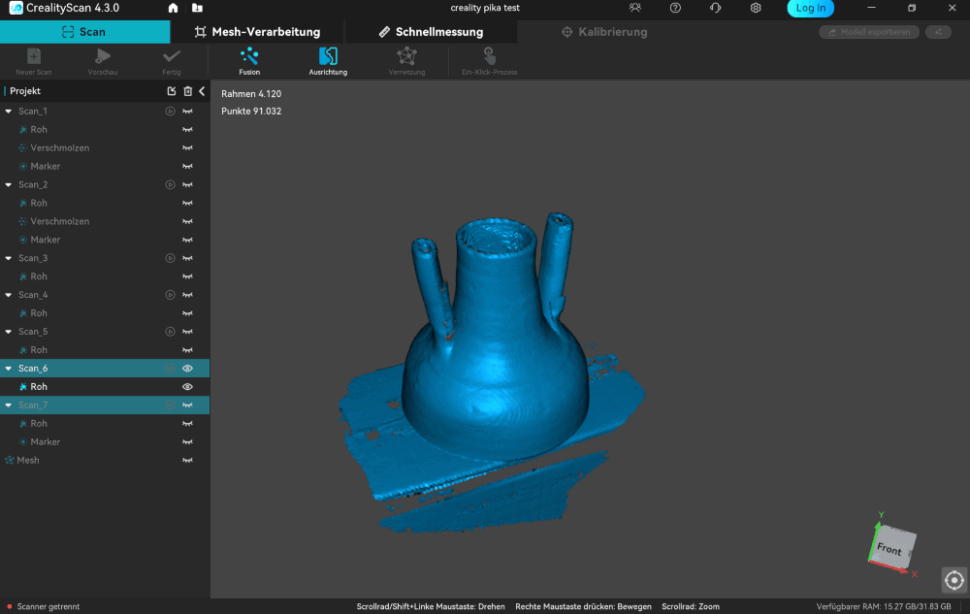
Task: Show Scan_1 using its visibility eye
Action: coord(187,111)
